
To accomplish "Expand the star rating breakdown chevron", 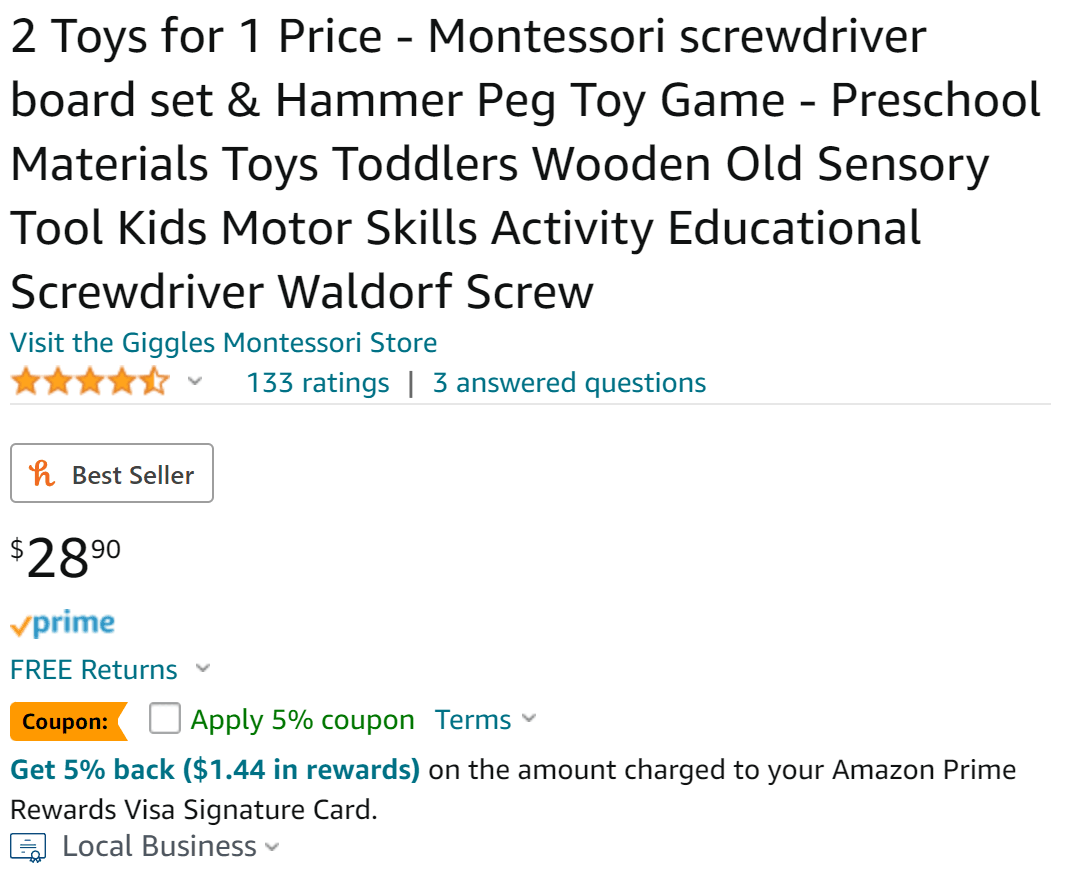I will [x=195, y=382].
